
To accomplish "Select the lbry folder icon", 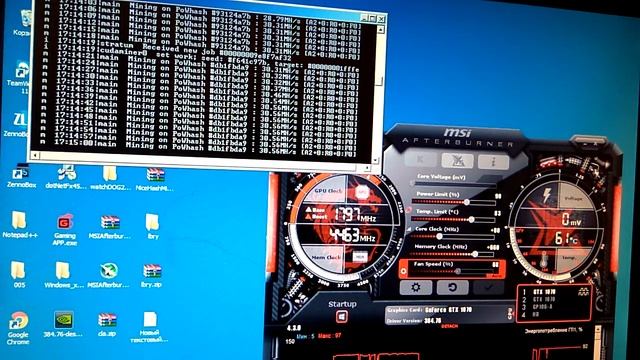I will point(153,227).
